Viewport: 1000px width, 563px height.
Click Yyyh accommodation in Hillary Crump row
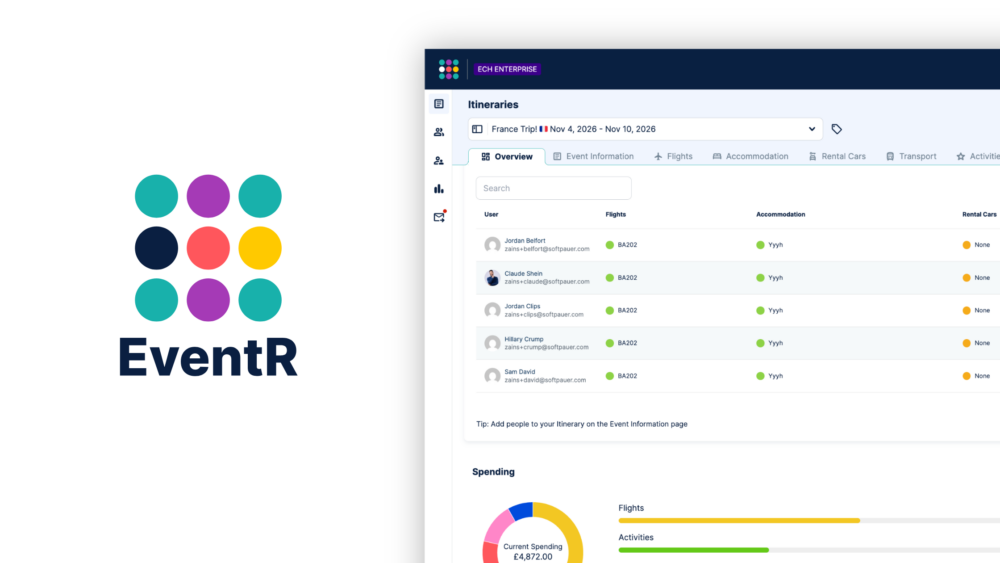770,343
